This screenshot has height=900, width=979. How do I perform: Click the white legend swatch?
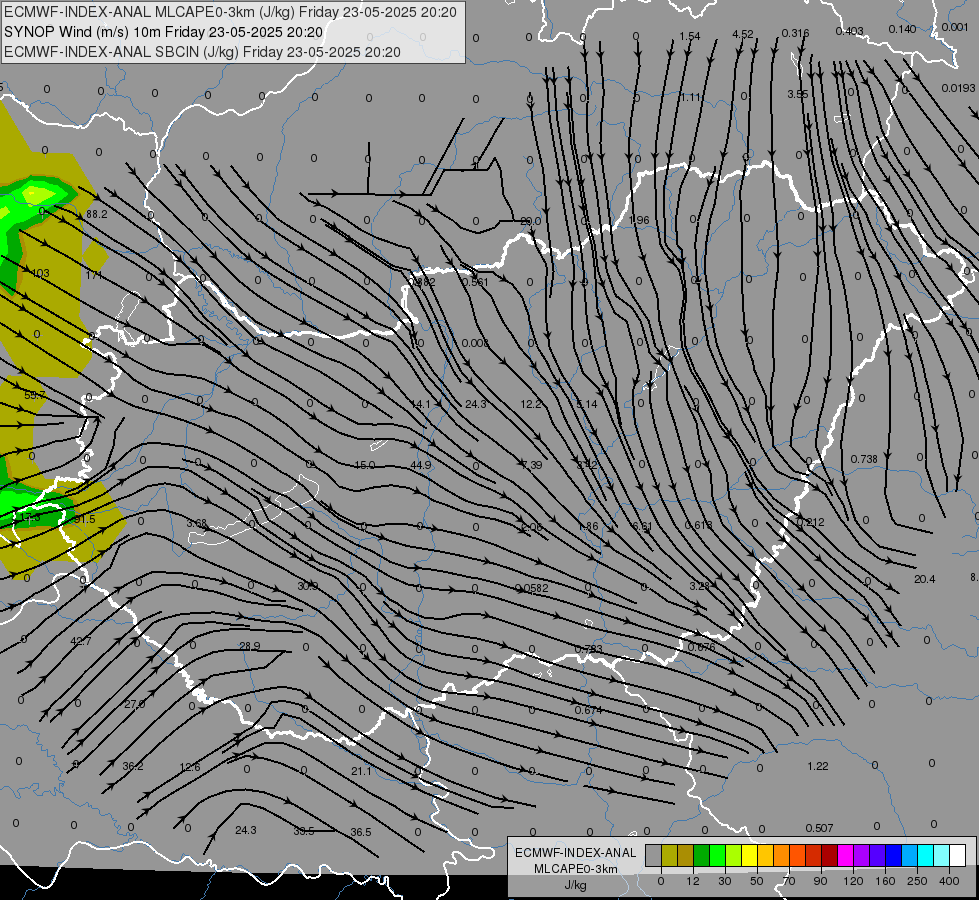(x=958, y=855)
